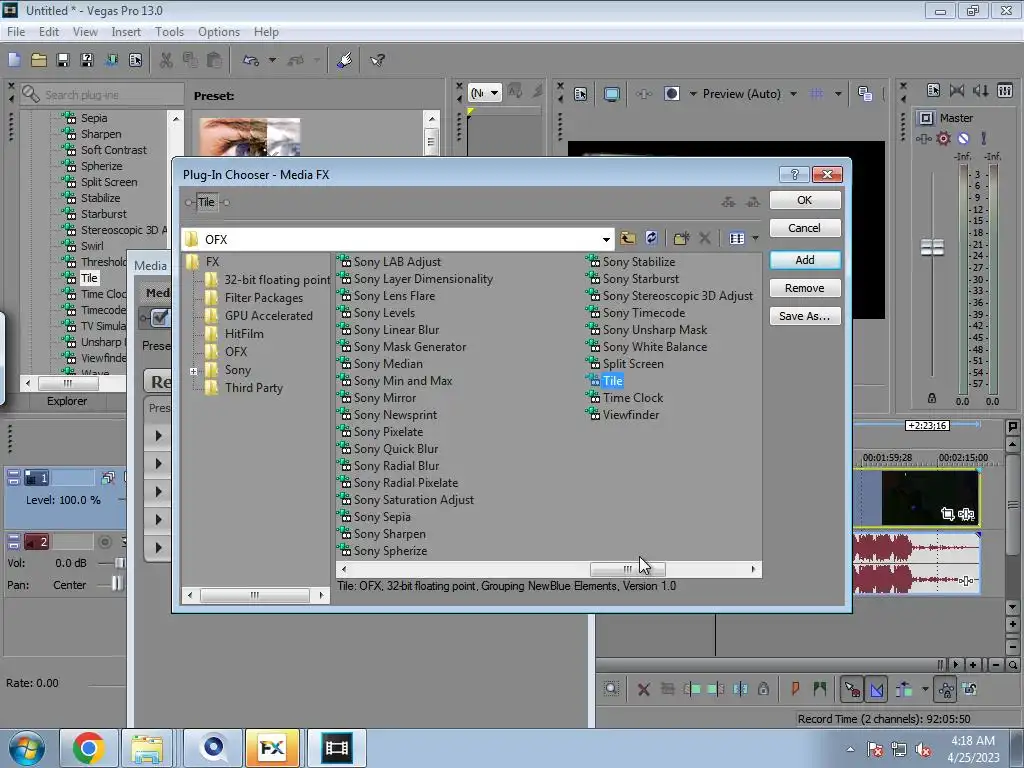The height and width of the screenshot is (768, 1024).
Task: Open the File menu
Action: point(16,32)
